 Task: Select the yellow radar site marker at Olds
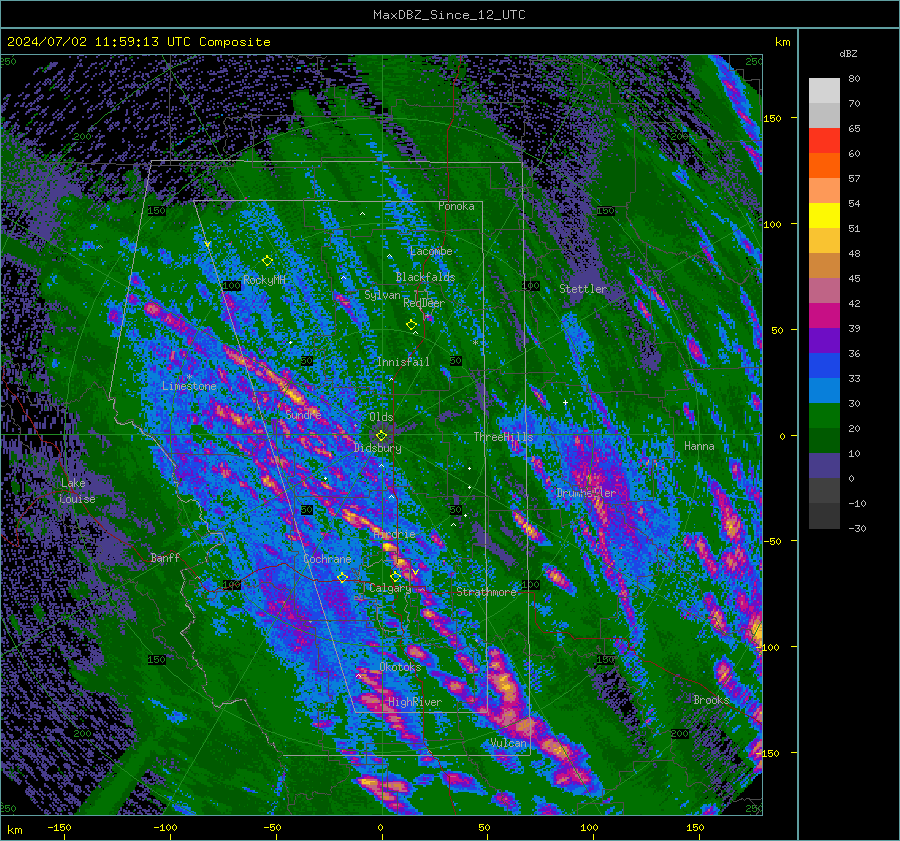[381, 436]
